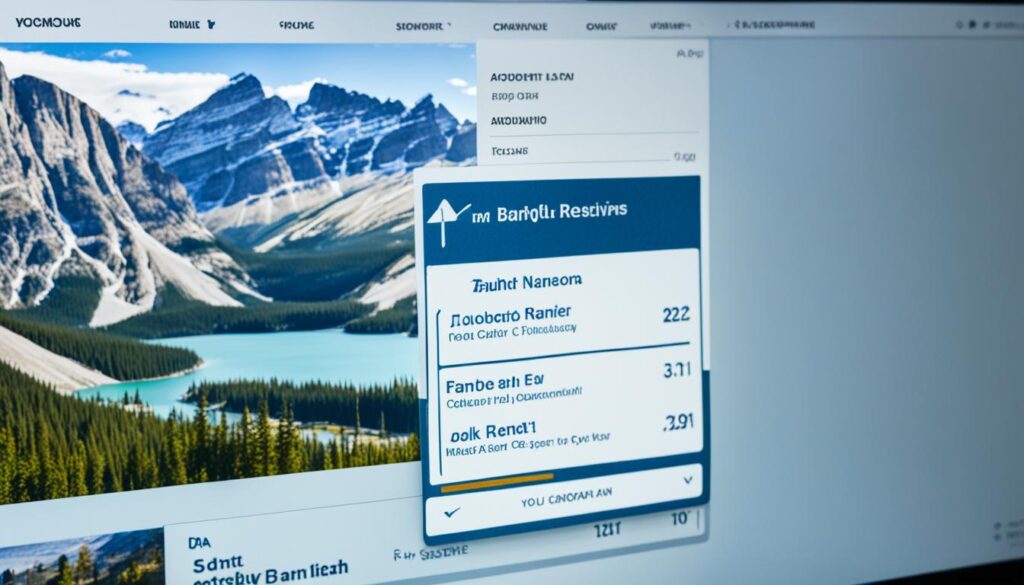
Task: Click the first bold heading in the side panel
Action: [532, 77]
